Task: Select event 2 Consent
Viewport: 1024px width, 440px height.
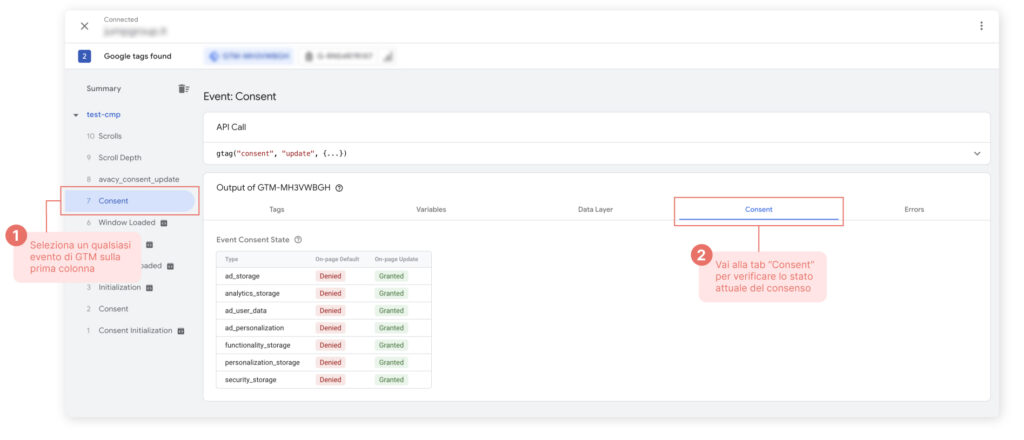Action: point(107,309)
